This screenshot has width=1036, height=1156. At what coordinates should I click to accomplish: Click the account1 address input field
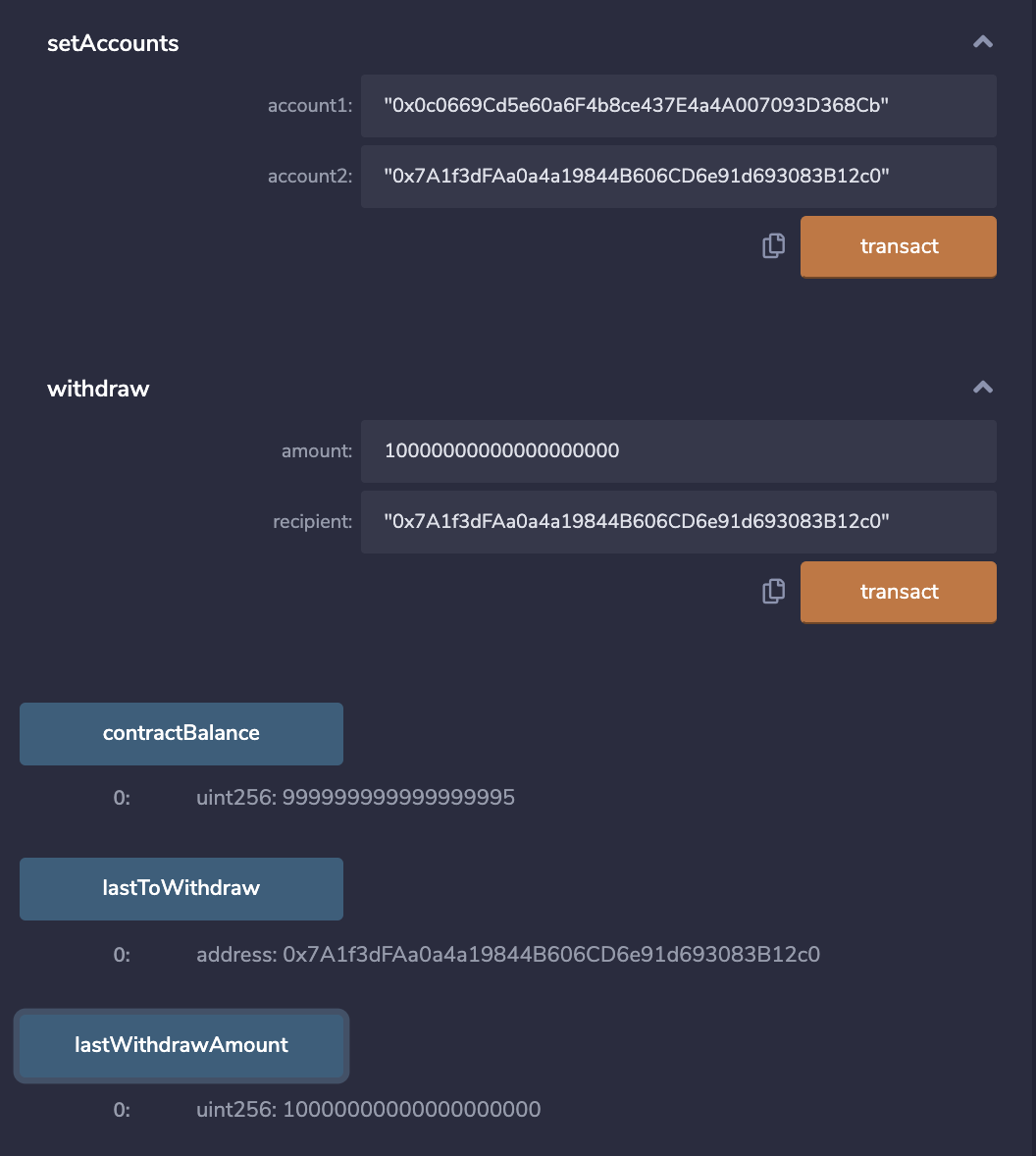pyautogui.click(x=678, y=105)
